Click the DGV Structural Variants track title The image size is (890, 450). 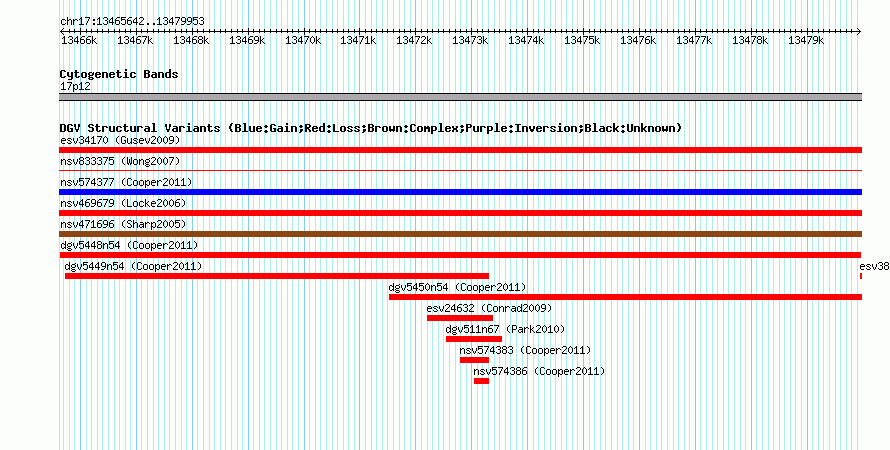click(371, 128)
